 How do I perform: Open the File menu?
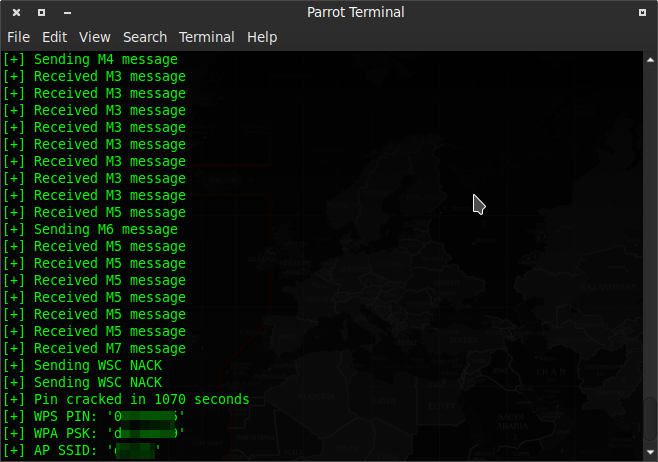click(x=18, y=37)
